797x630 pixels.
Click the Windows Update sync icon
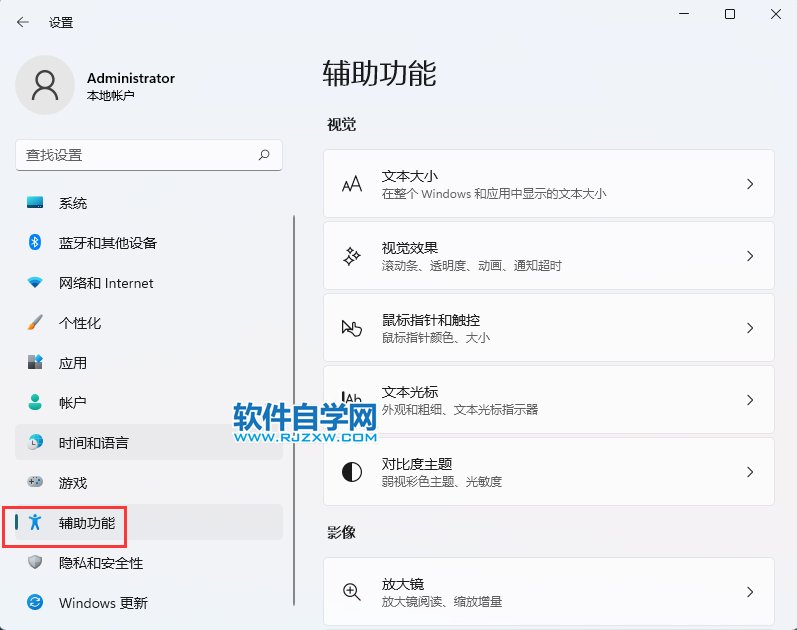tap(35, 603)
